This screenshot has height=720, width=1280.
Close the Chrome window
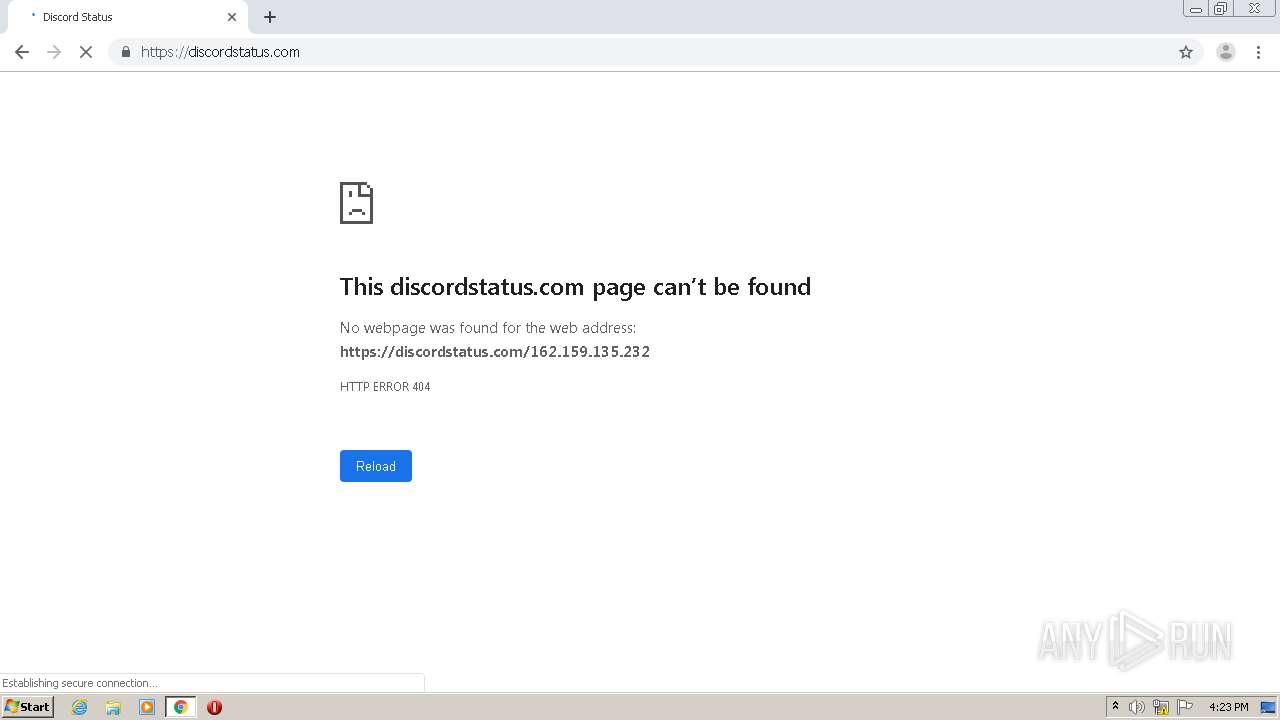point(1254,9)
